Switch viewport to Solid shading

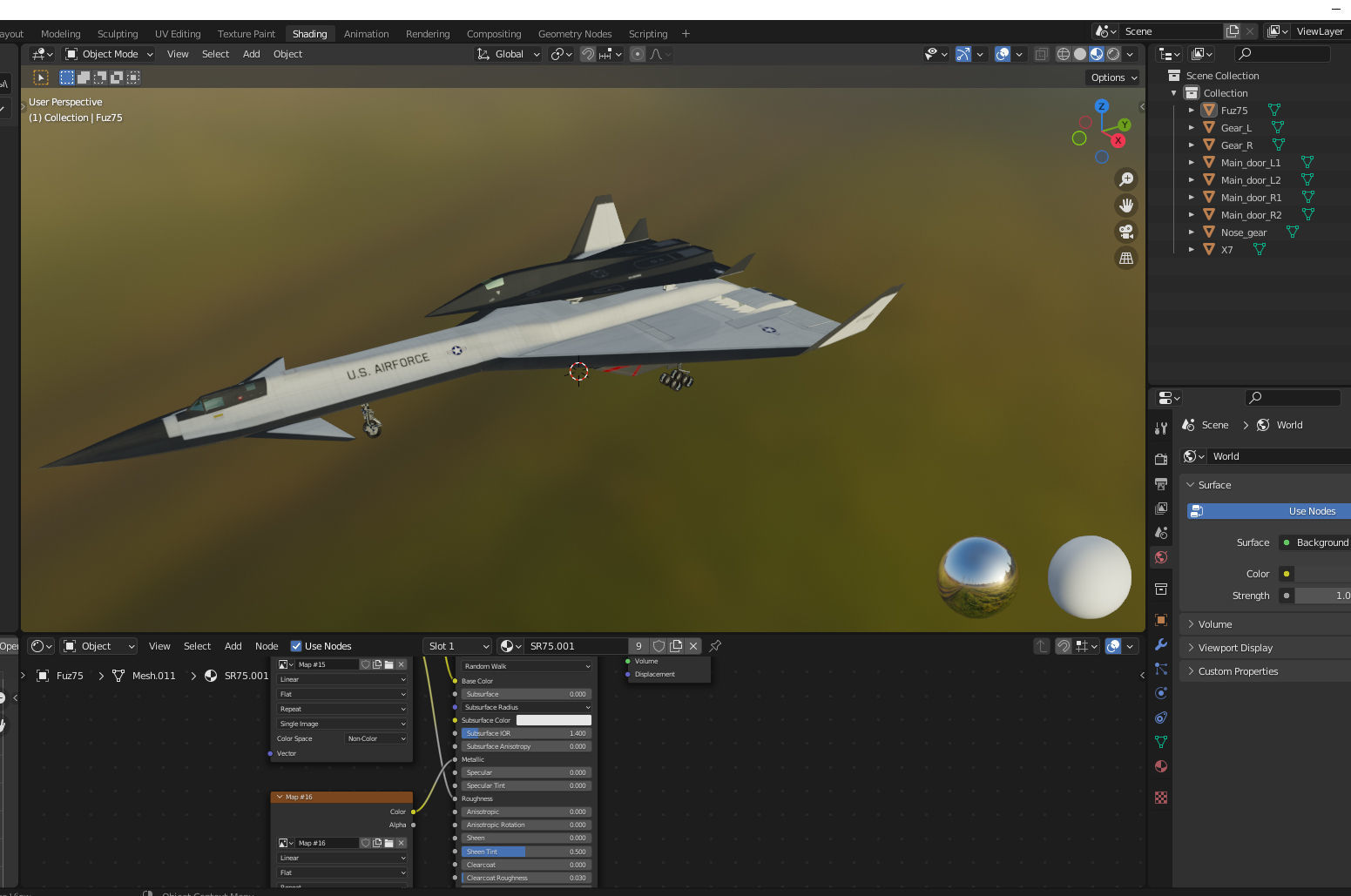(x=1080, y=54)
